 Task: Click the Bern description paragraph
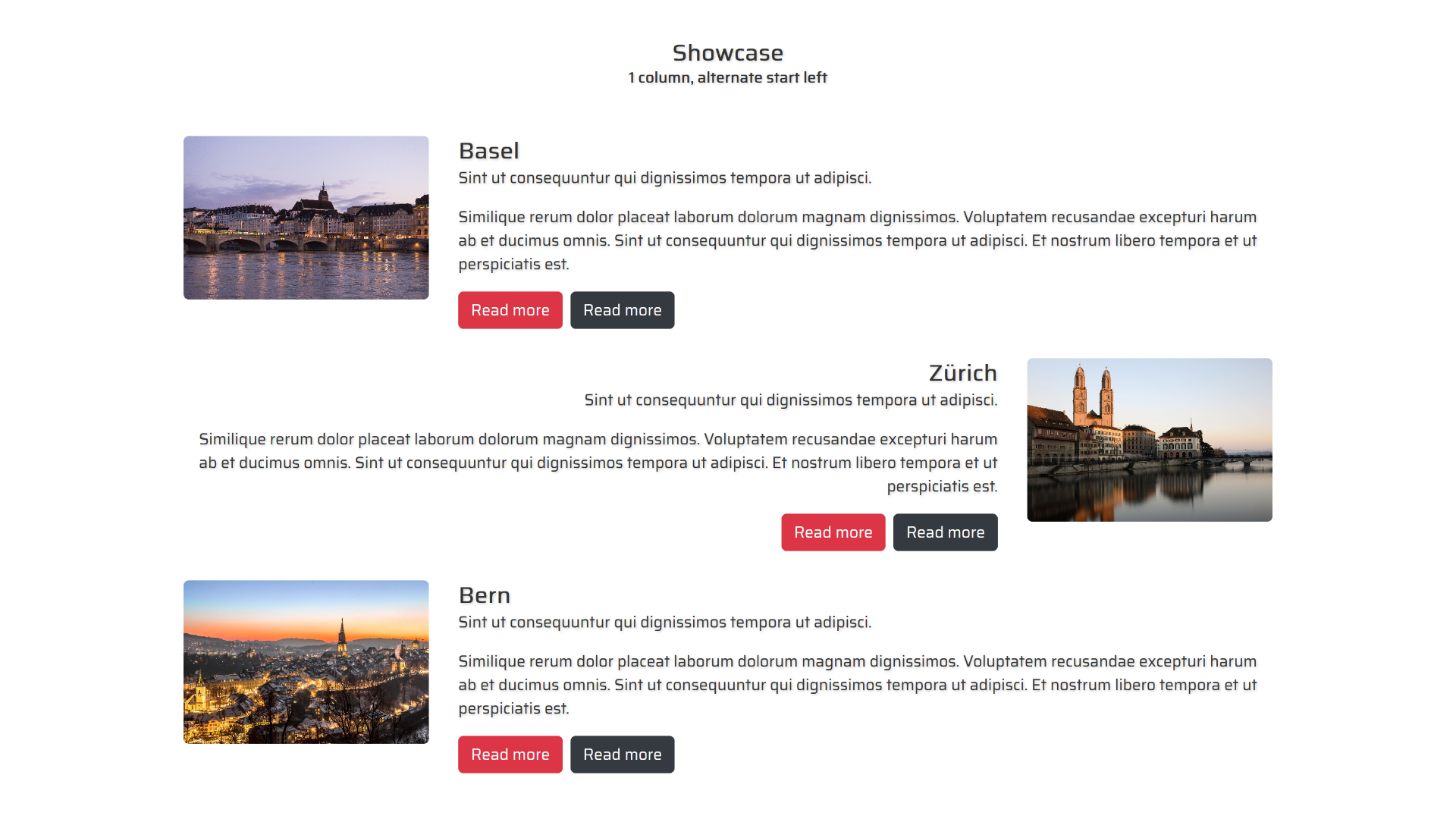pyautogui.click(x=857, y=685)
